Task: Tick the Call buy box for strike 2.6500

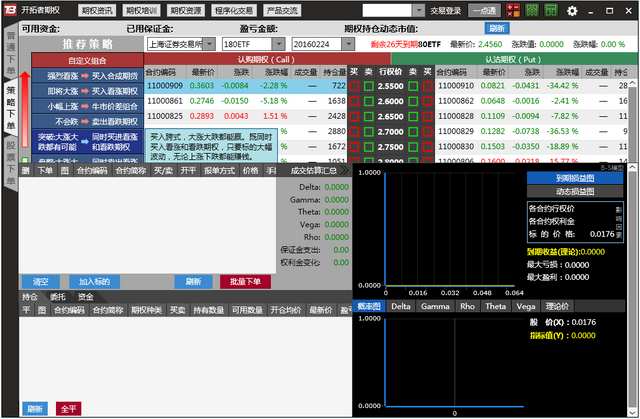Action: [x=354, y=116]
